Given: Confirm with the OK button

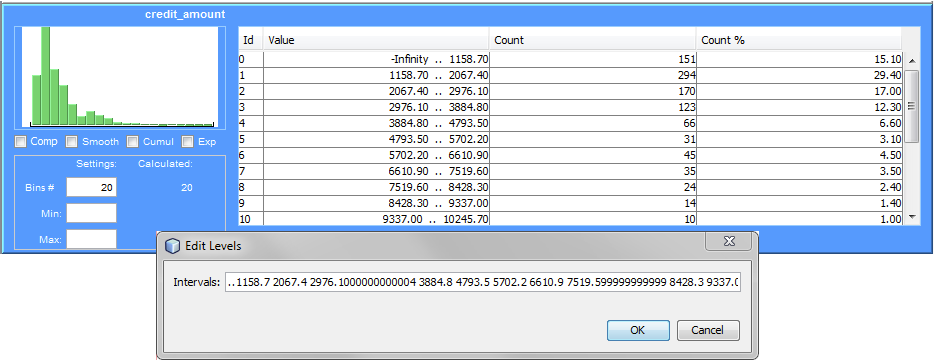Looking at the screenshot, I should 638,330.
